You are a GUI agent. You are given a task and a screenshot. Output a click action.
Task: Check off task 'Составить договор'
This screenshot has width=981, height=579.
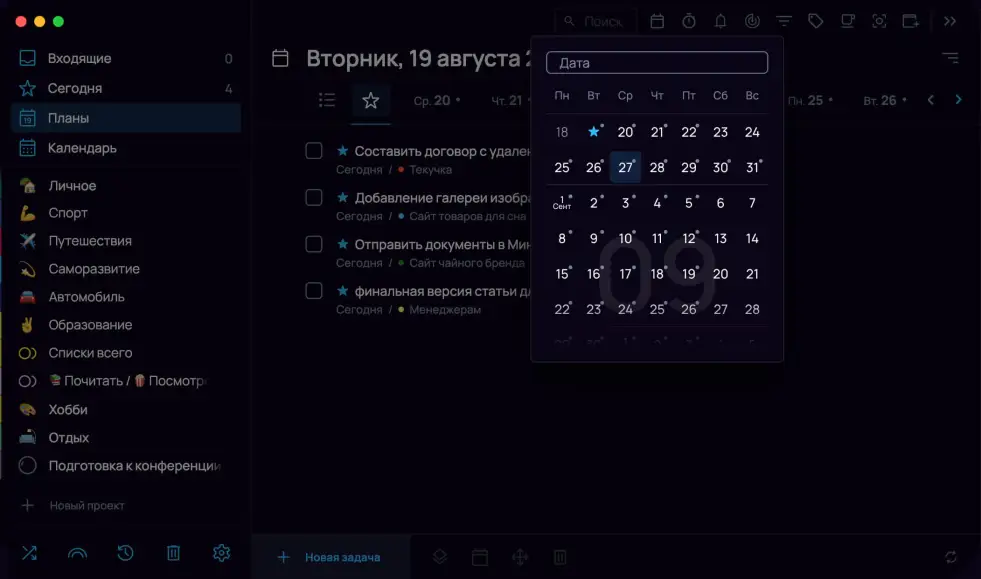tap(314, 151)
